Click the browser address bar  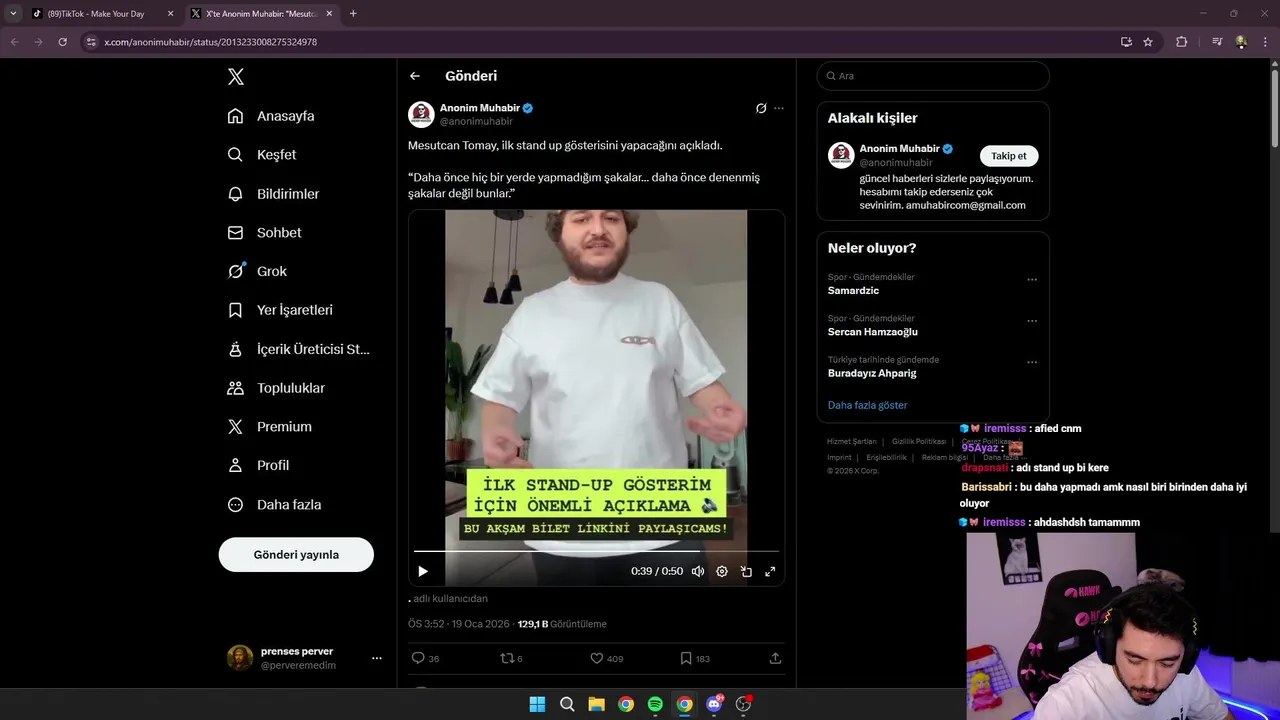(600, 42)
